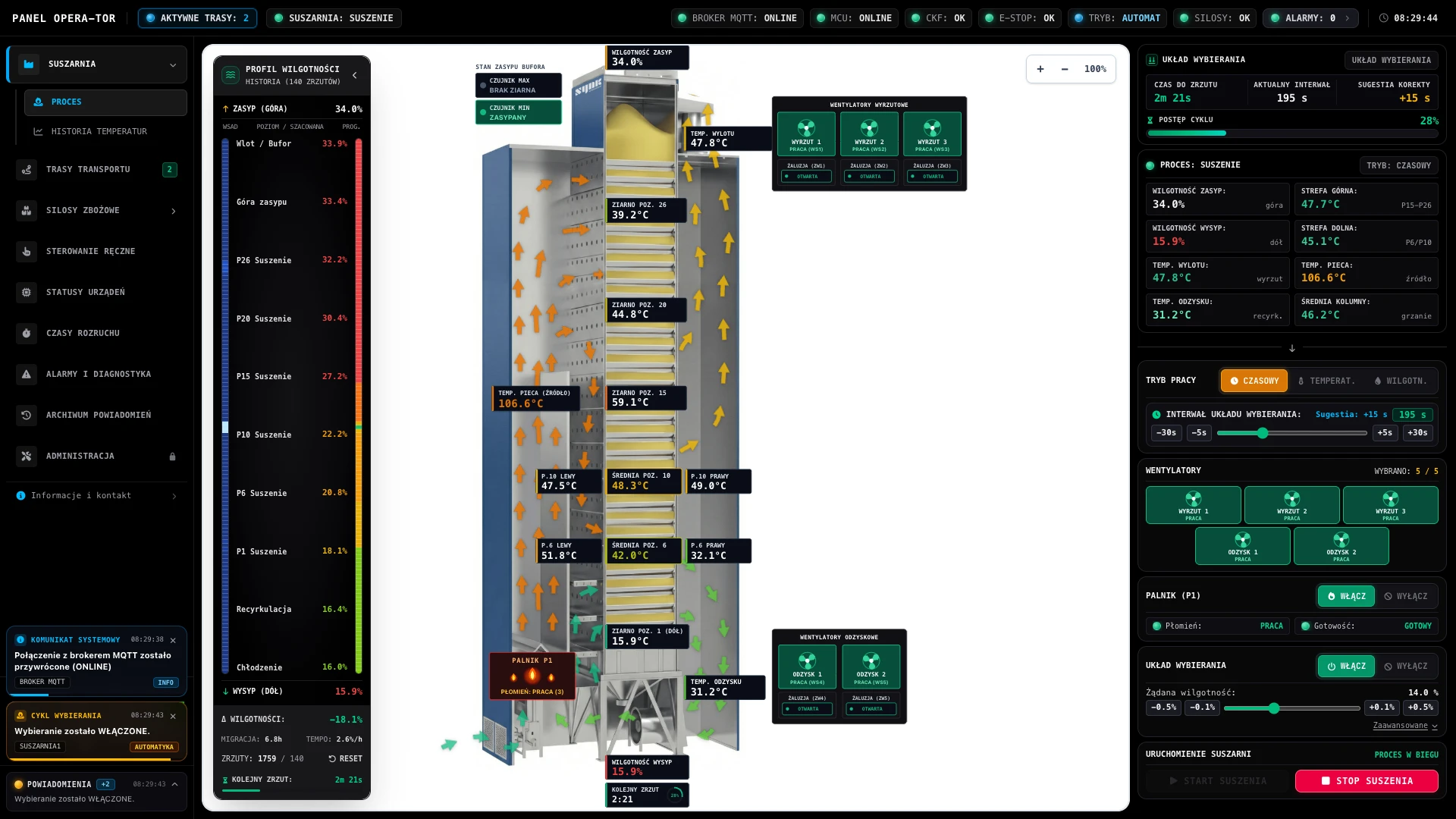Click Alarmy i diagnostyka warning icon
1456x819 pixels.
(27, 375)
